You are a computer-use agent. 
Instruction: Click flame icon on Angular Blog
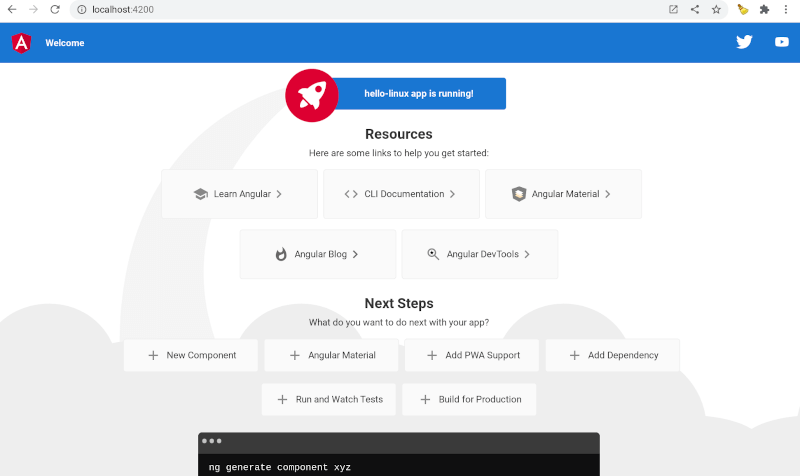281,254
